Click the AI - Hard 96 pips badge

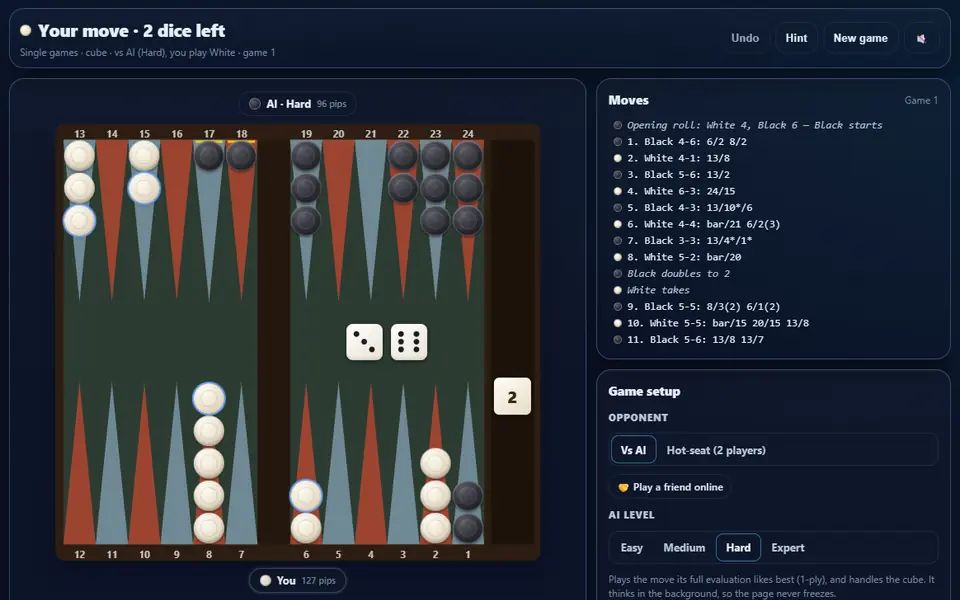[297, 104]
